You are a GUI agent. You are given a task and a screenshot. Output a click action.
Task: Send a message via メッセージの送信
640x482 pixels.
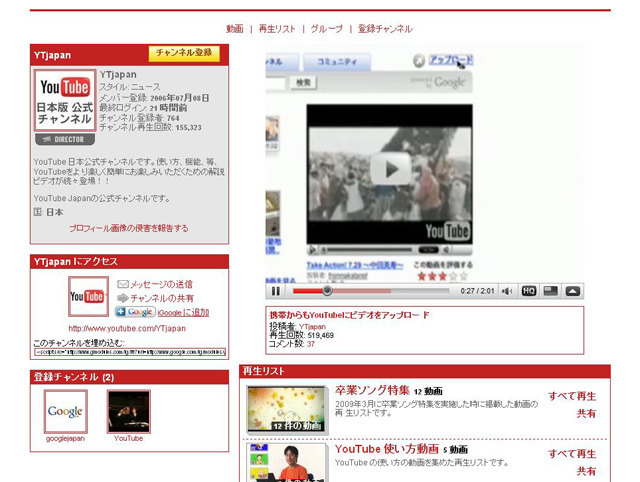pos(161,284)
